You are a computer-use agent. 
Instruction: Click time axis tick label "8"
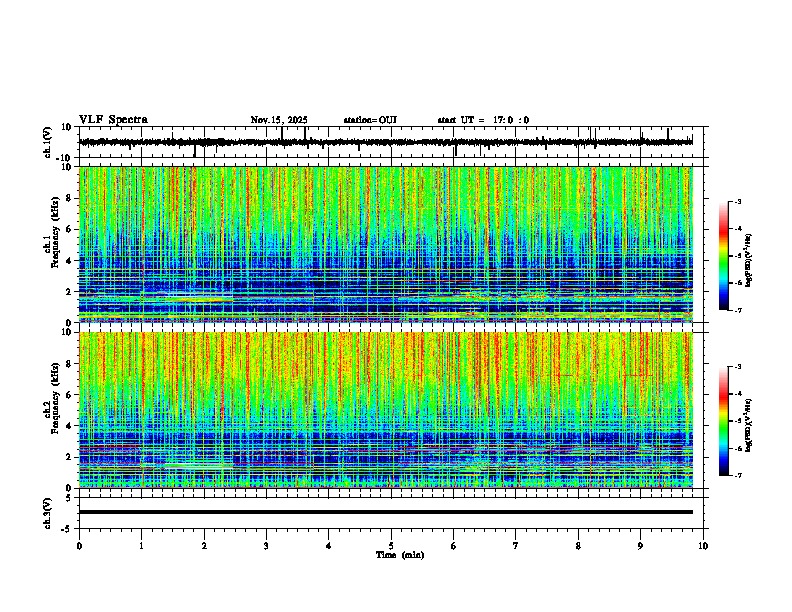pyautogui.click(x=578, y=546)
